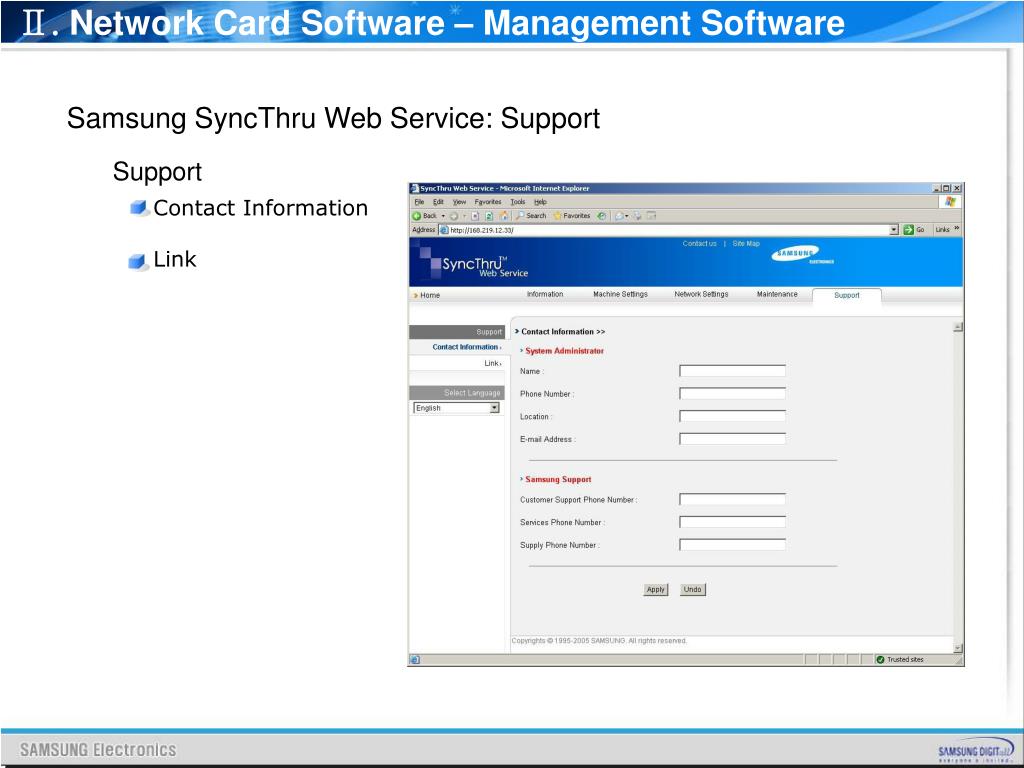Click the Mail envelope icon in toolbar
1024x768 pixels.
pos(618,216)
